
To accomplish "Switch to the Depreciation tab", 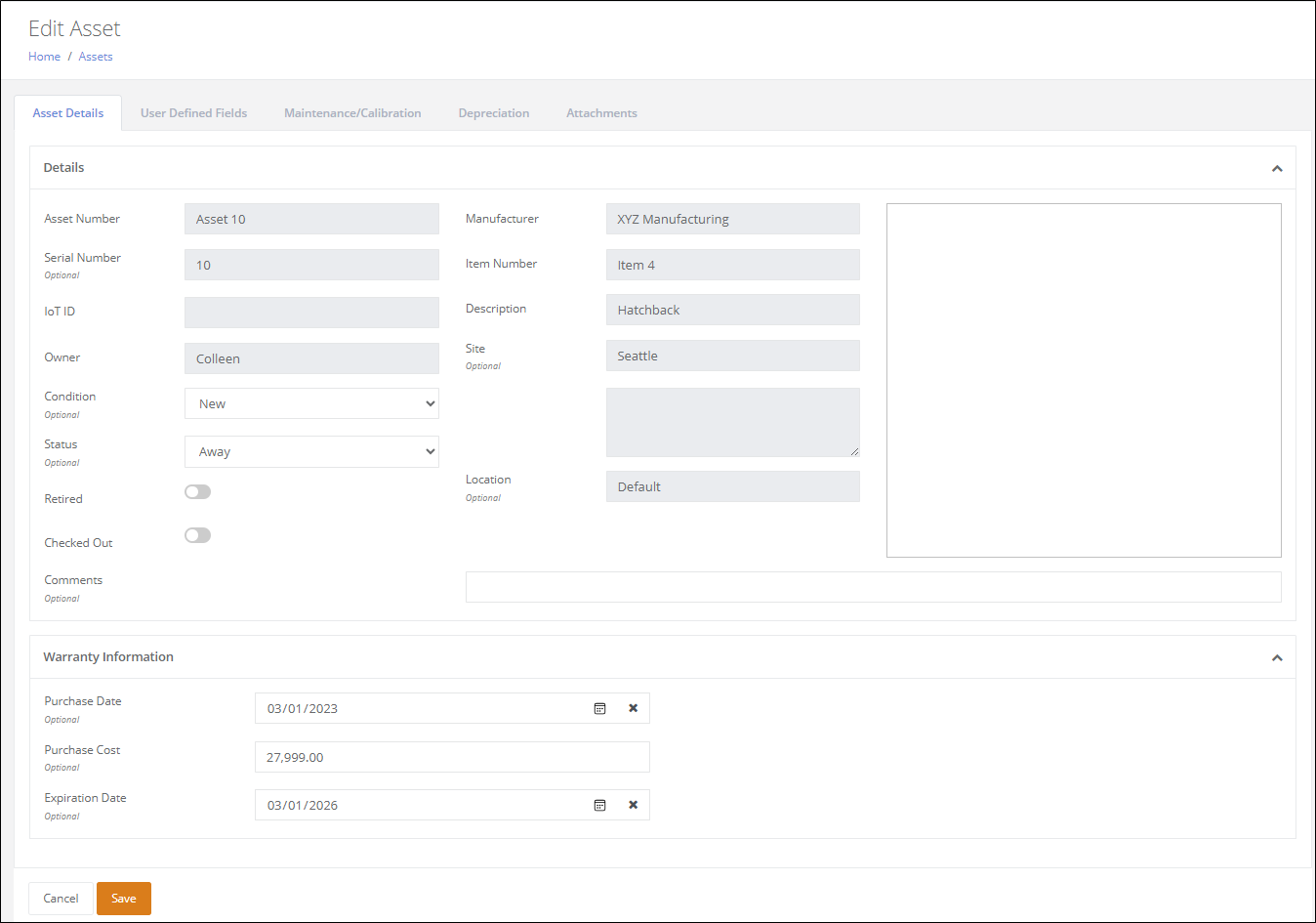I will point(494,113).
